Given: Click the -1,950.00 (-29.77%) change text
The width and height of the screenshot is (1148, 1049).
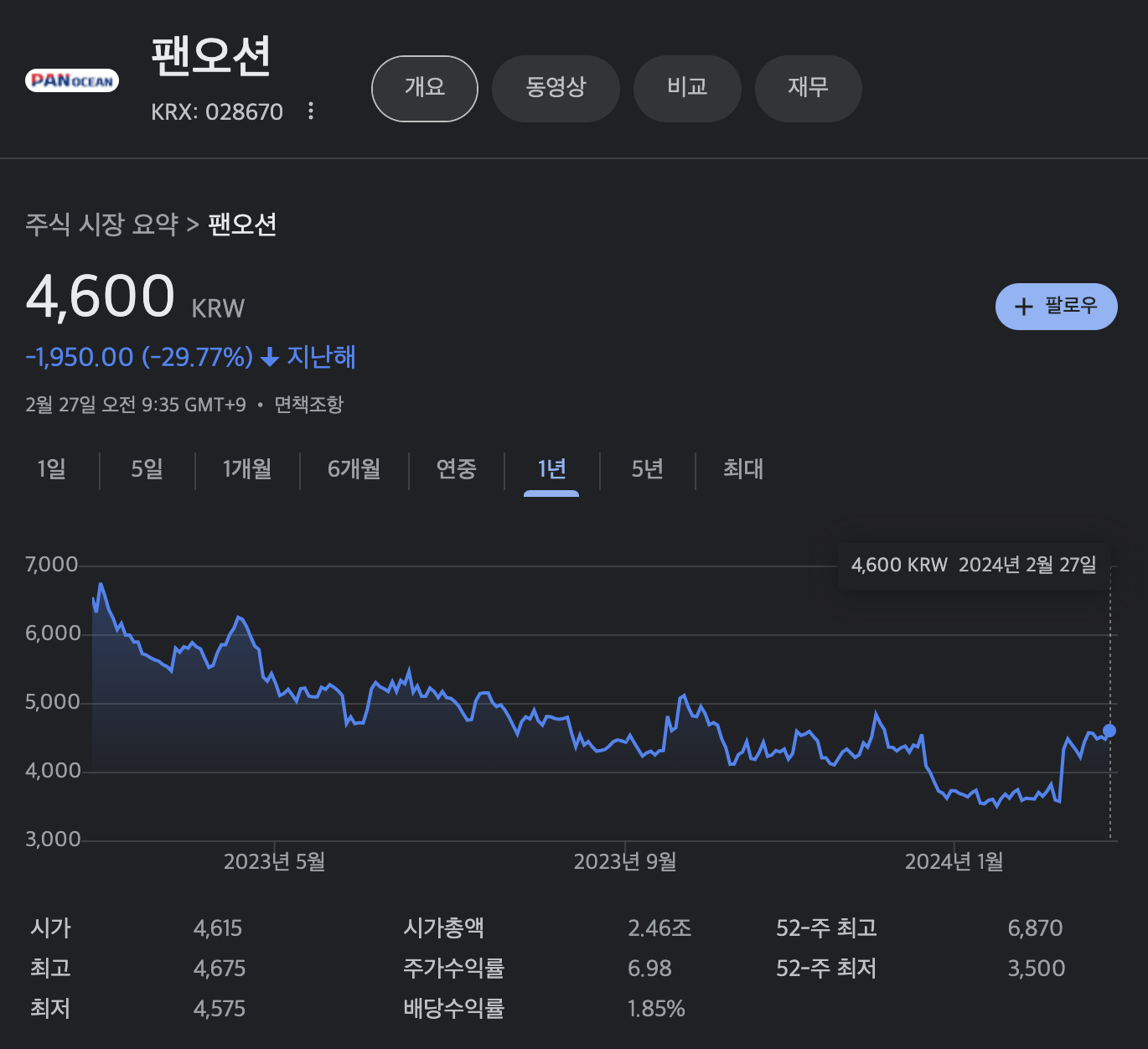Looking at the screenshot, I should (x=139, y=358).
